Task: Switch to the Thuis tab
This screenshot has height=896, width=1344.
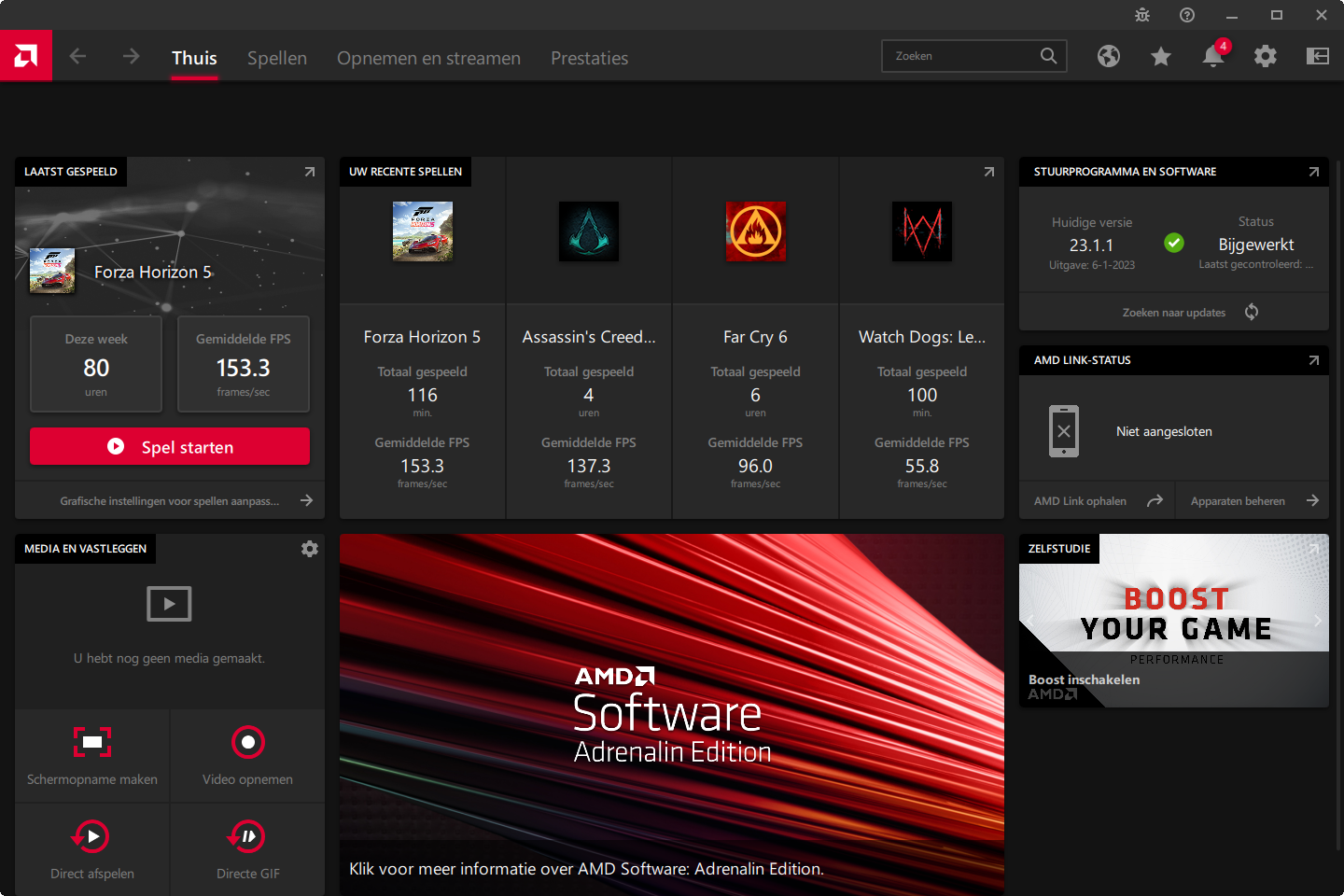Action: (x=194, y=58)
